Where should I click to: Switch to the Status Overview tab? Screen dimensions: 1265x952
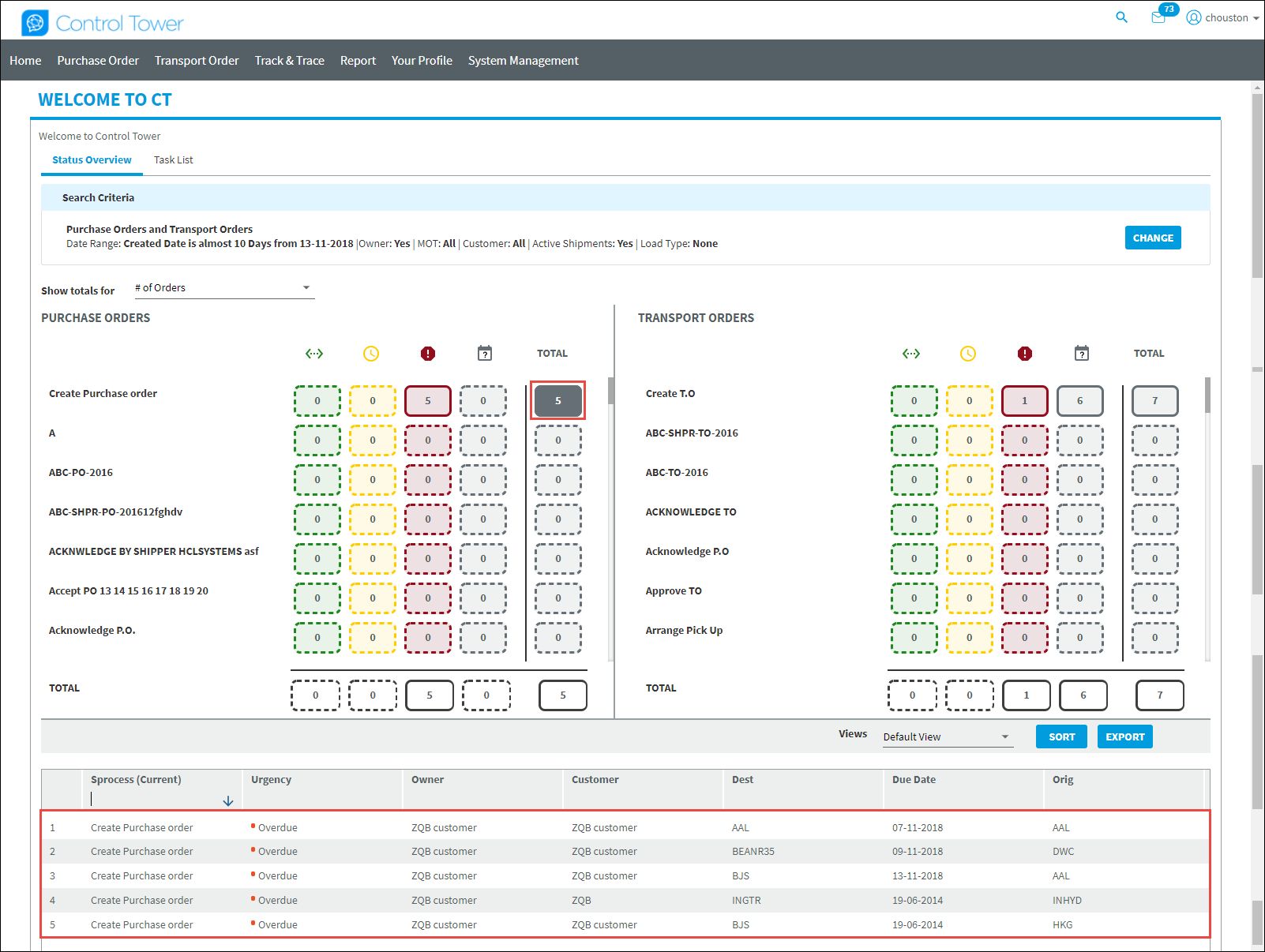coord(92,159)
